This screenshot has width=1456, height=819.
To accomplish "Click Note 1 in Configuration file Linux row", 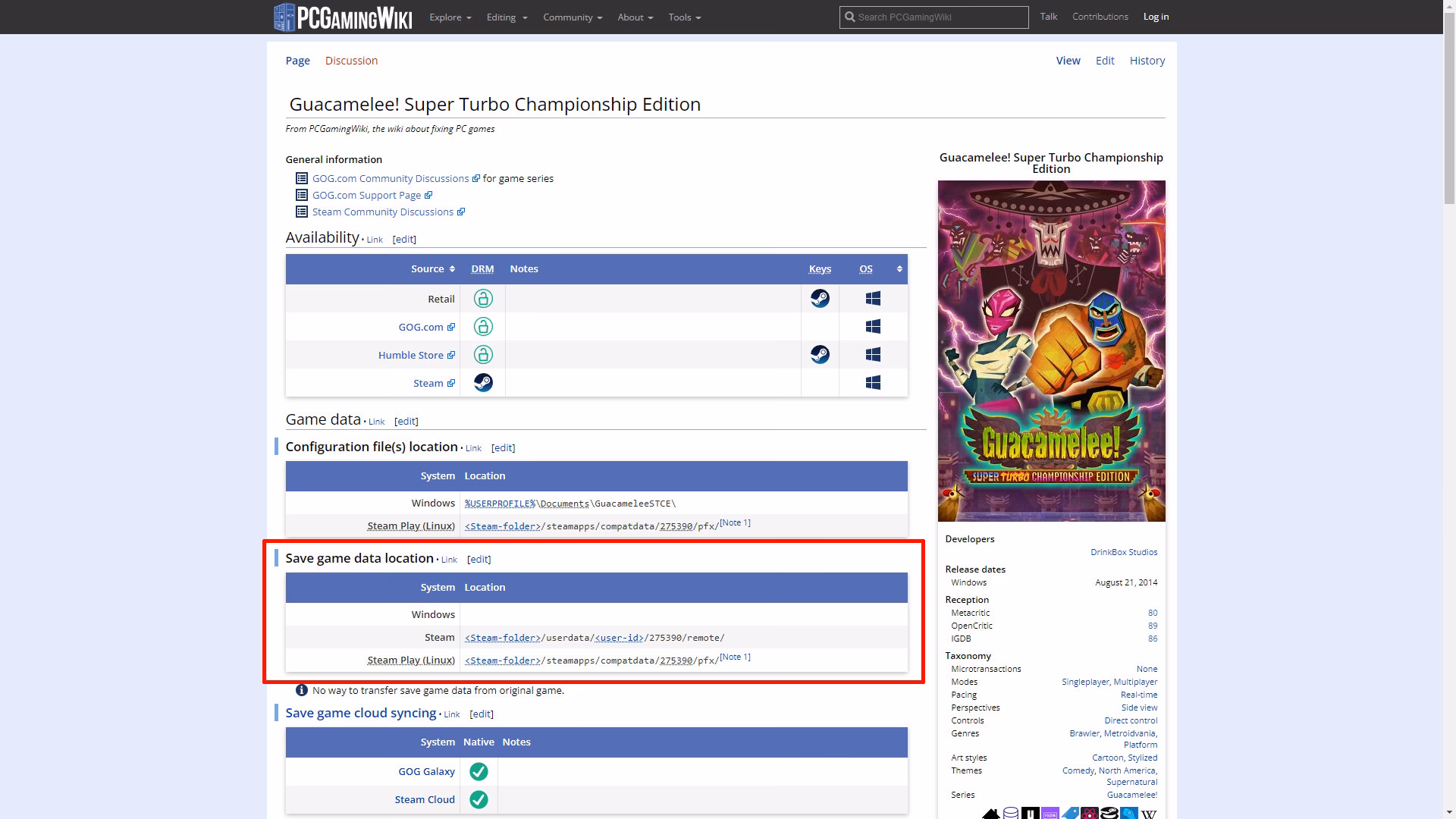I will 735,522.
